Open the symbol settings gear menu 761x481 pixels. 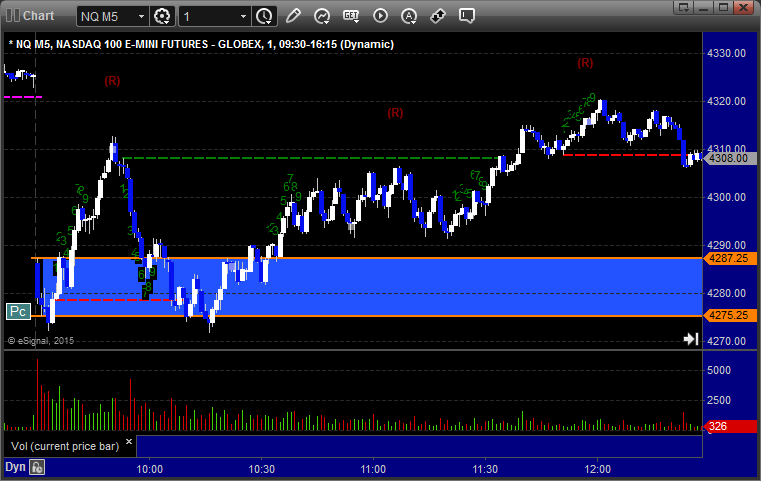tap(162, 16)
